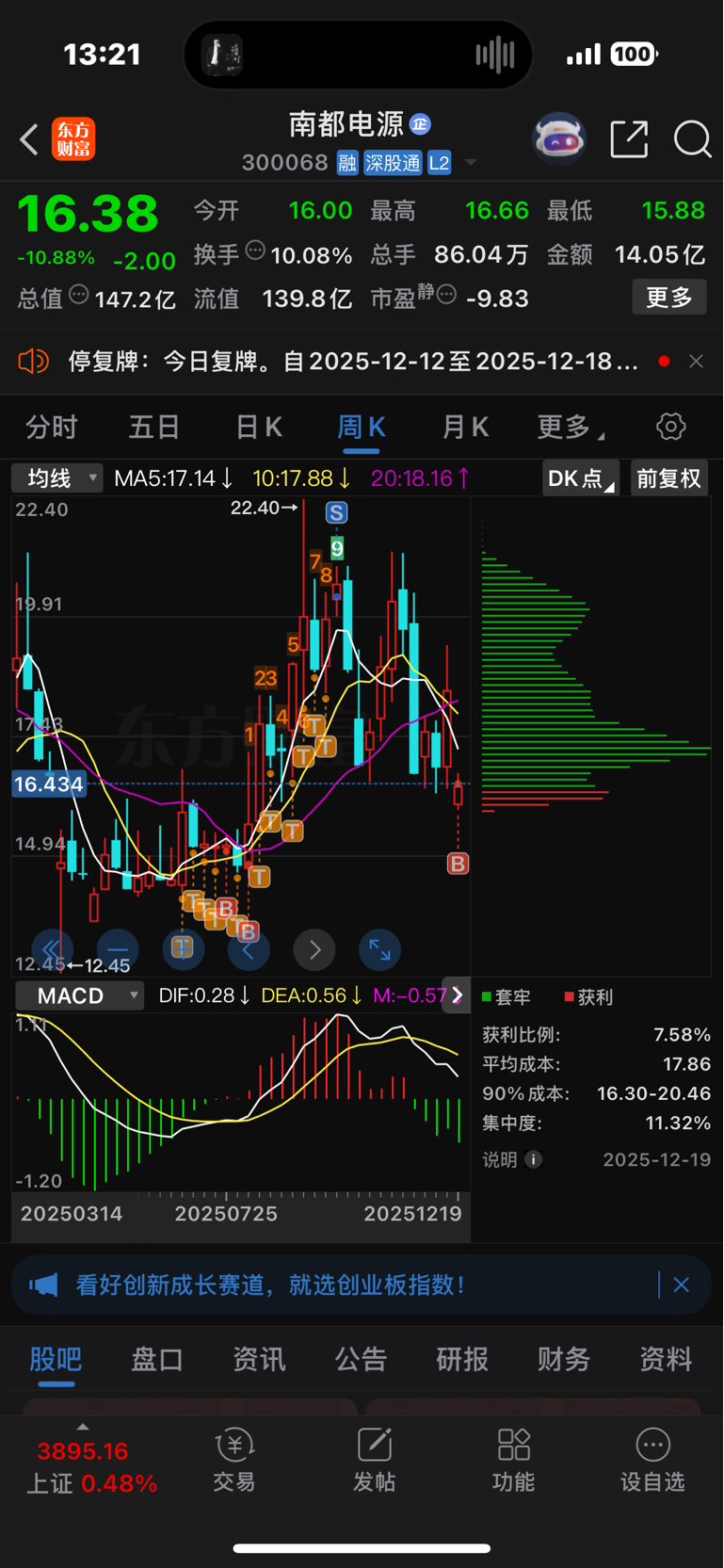Screen dimensions: 724x1568
Task: Open the 资料 tab
Action: pyautogui.click(x=666, y=1359)
